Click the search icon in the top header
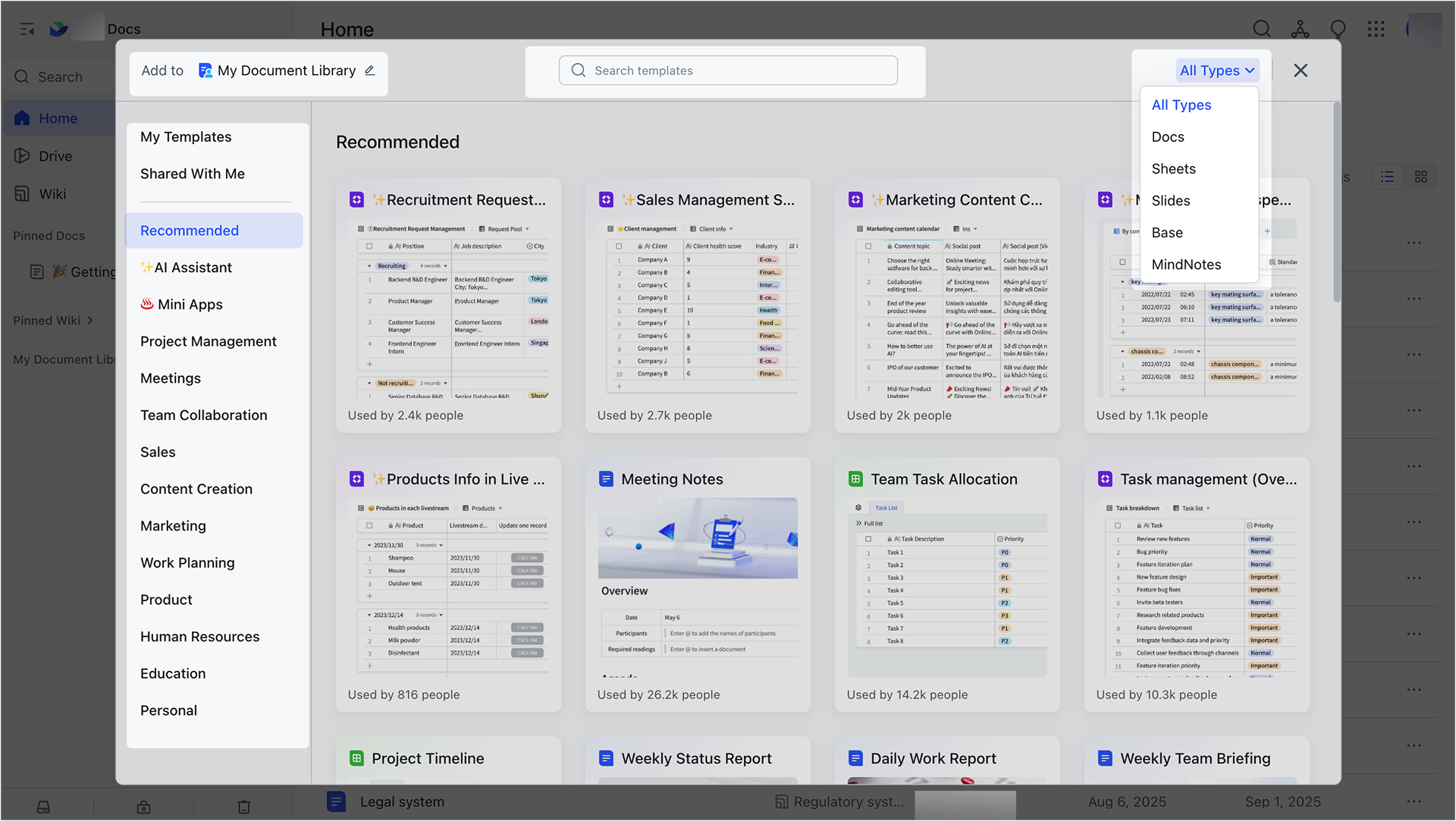The width and height of the screenshot is (1456, 821). (x=1262, y=29)
